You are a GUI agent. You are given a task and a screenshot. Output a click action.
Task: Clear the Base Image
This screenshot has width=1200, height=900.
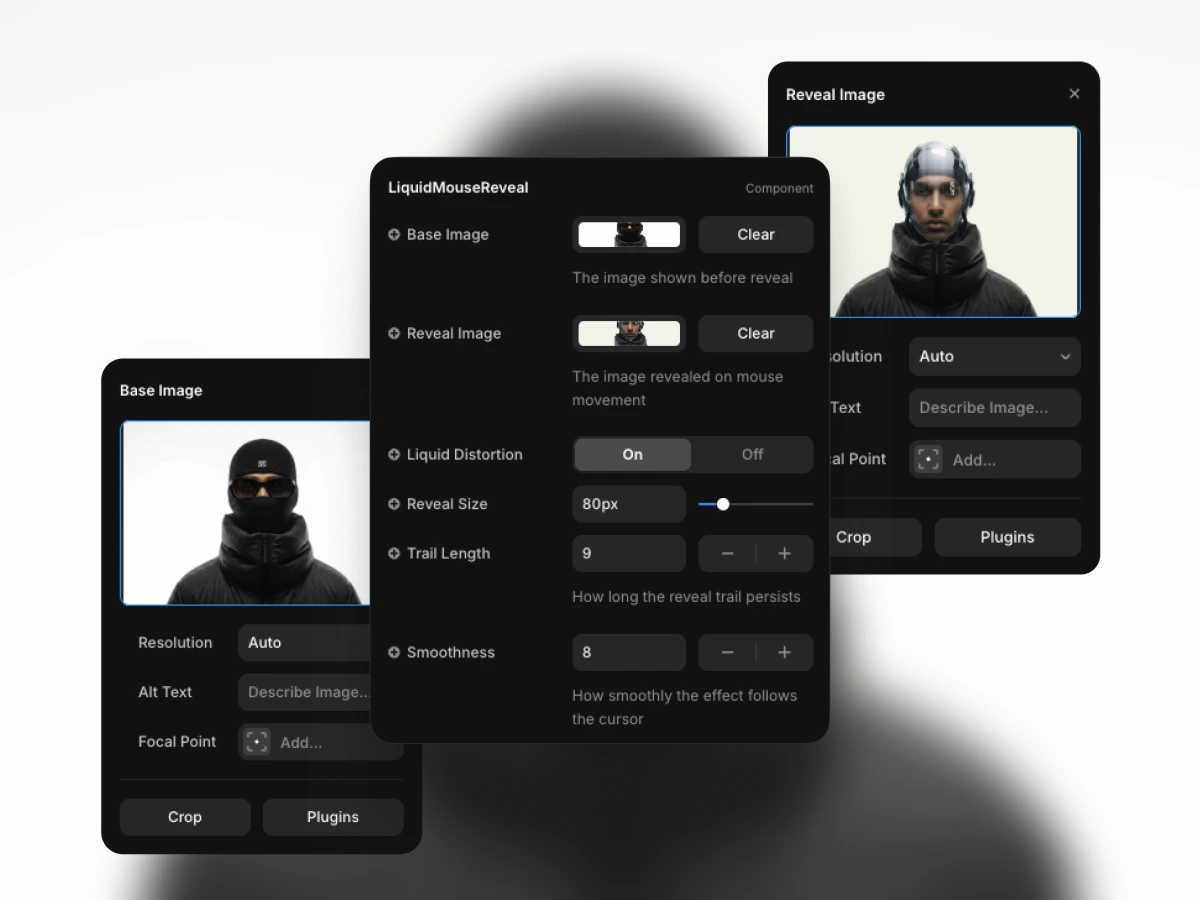[756, 235]
